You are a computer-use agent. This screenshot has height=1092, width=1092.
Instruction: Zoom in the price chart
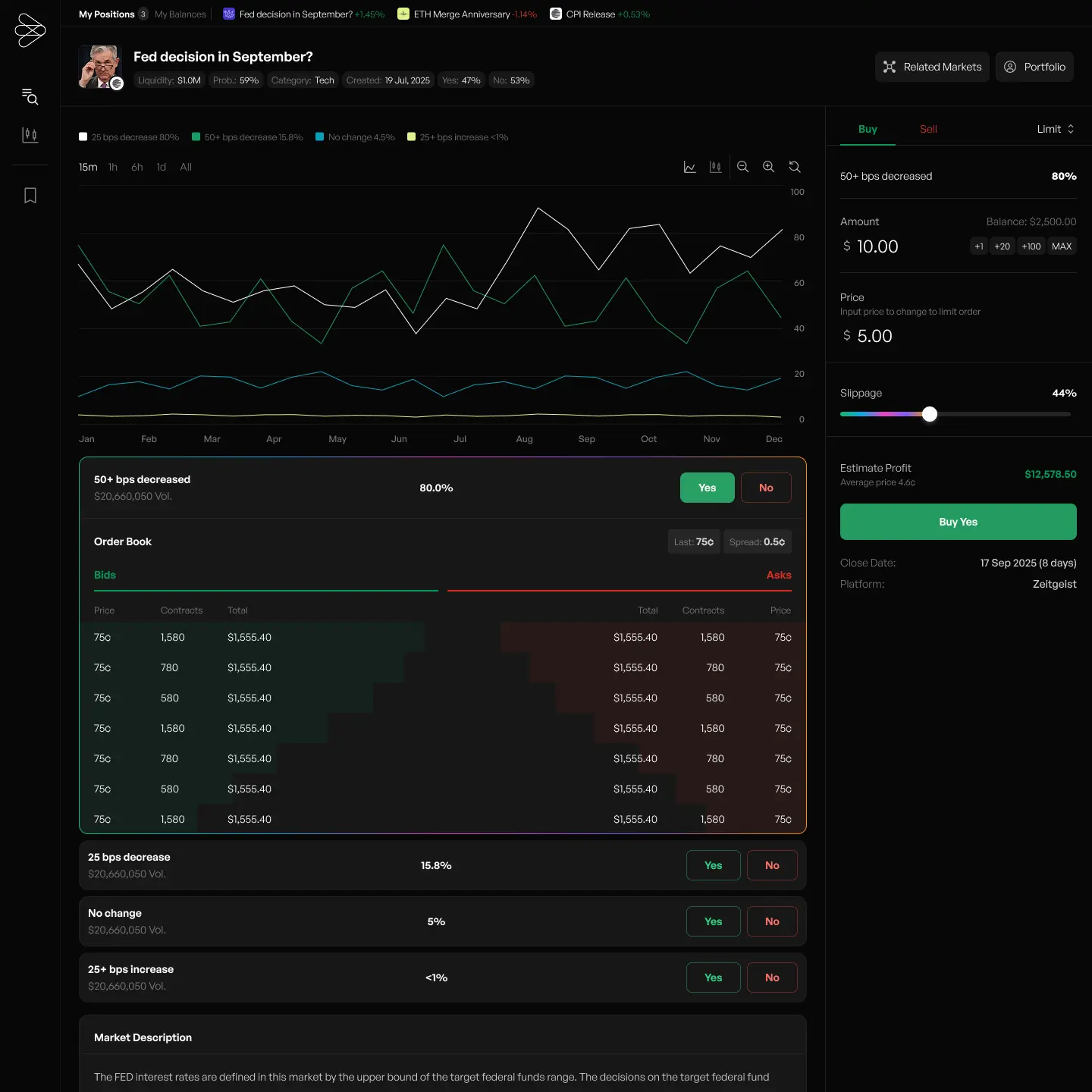coord(768,167)
